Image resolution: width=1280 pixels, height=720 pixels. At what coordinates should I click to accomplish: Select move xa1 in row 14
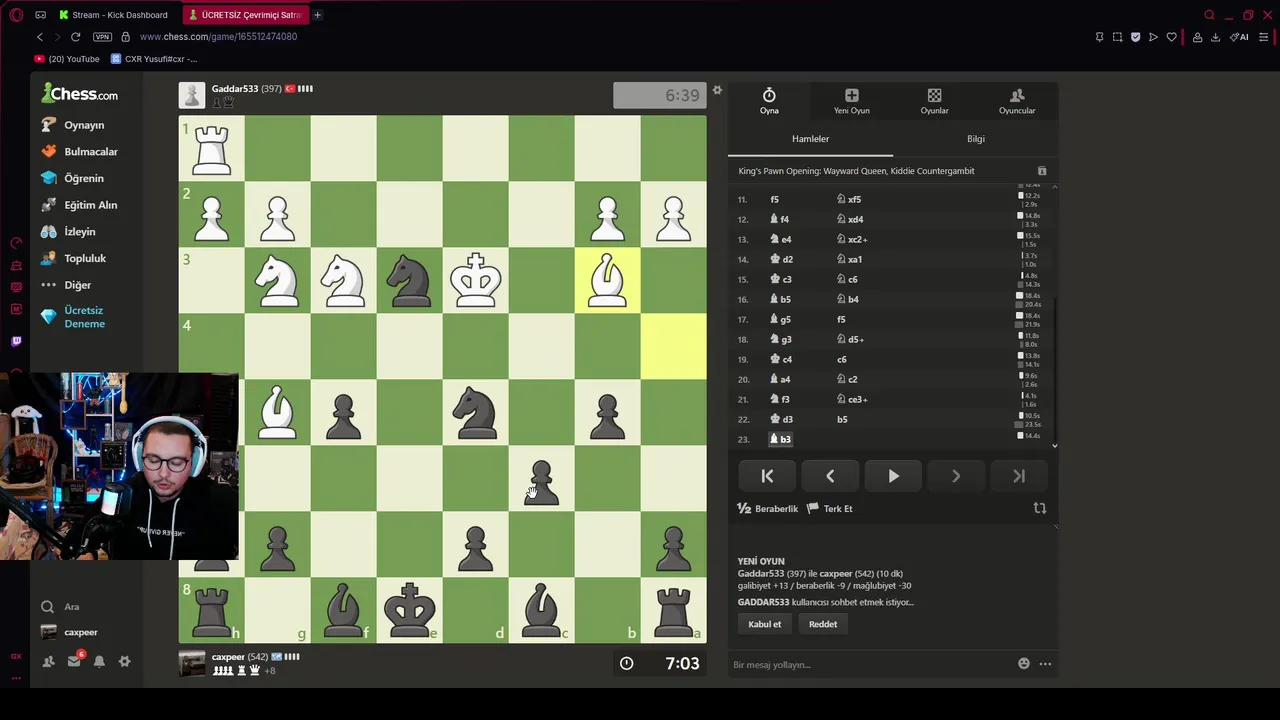tap(850, 259)
